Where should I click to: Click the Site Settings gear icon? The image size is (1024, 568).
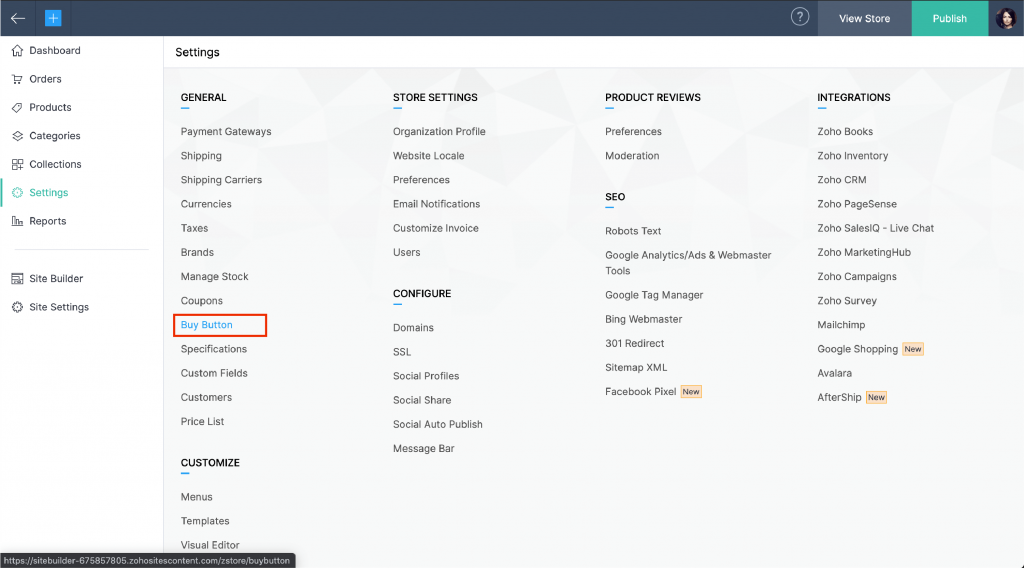[17, 307]
